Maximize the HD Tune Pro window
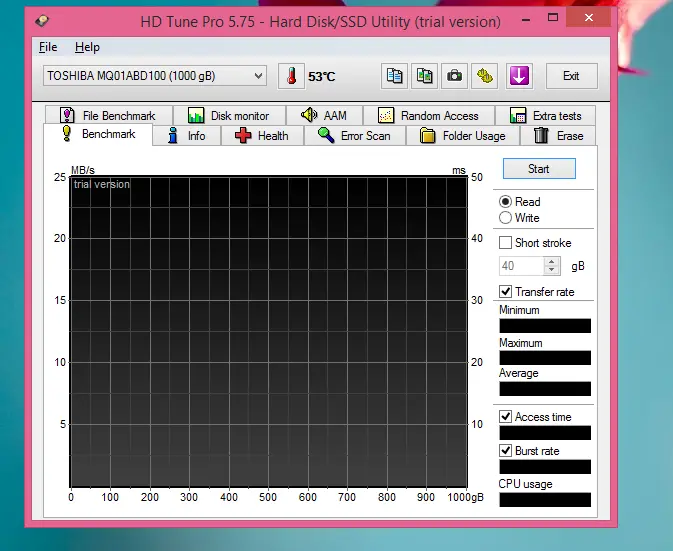Screen dimensions: 673x551 (x=553, y=18)
